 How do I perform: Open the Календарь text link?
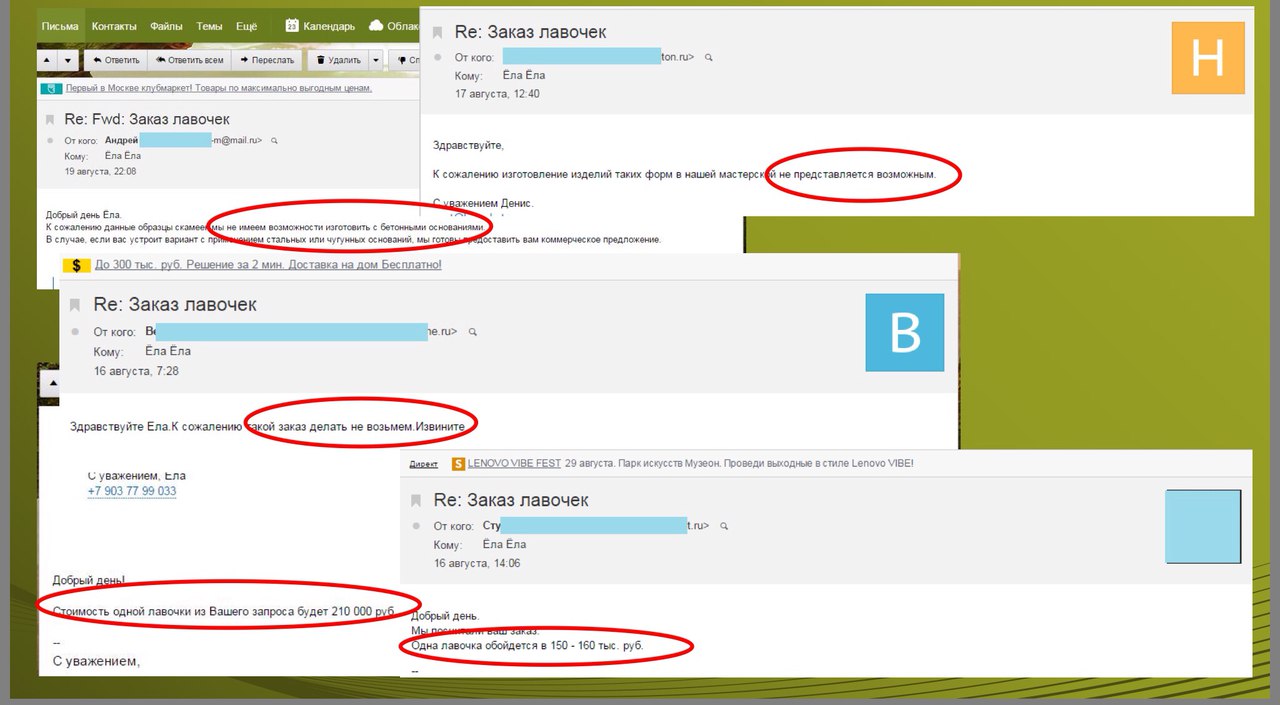(328, 26)
